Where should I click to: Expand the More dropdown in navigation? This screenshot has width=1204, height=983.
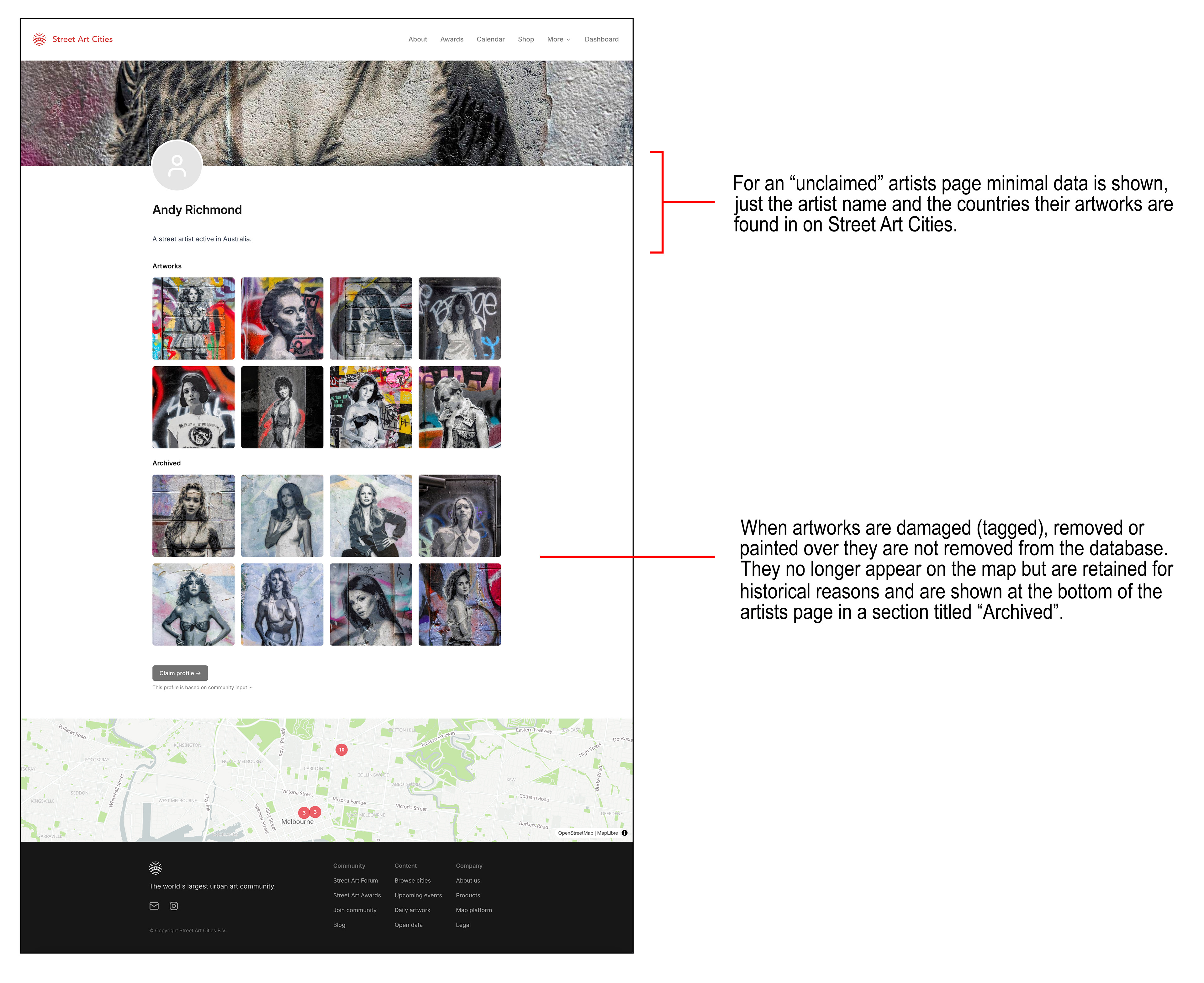coord(558,39)
